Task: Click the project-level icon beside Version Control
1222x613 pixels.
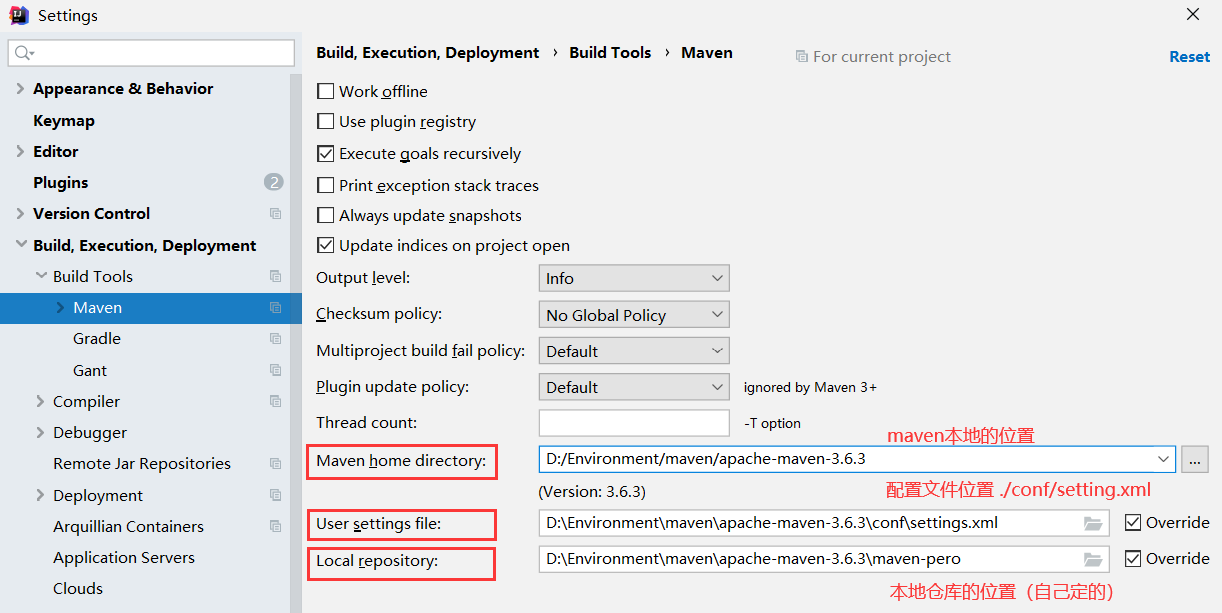Action: click(275, 214)
